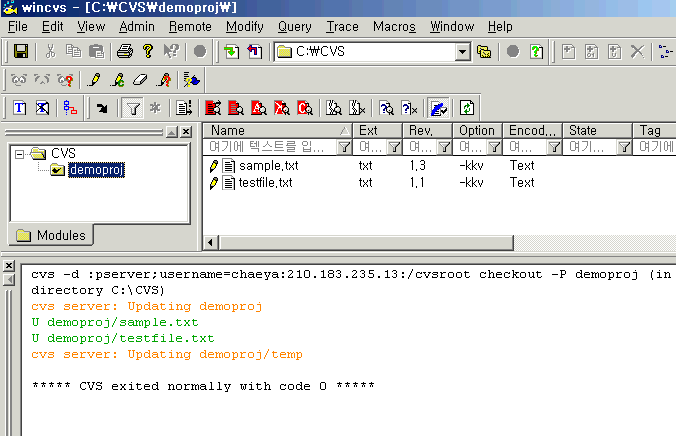Click the flat view tree-structure icon
This screenshot has height=436, width=676.
pos(70,108)
